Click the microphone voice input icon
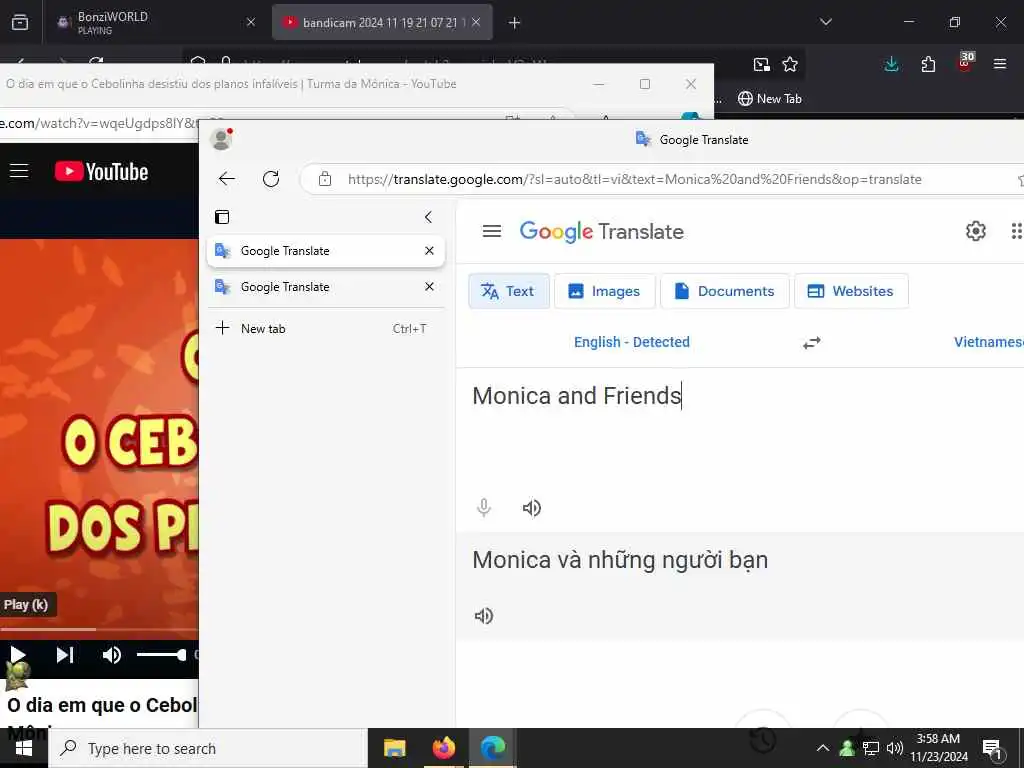This screenshot has height=768, width=1024. point(484,508)
